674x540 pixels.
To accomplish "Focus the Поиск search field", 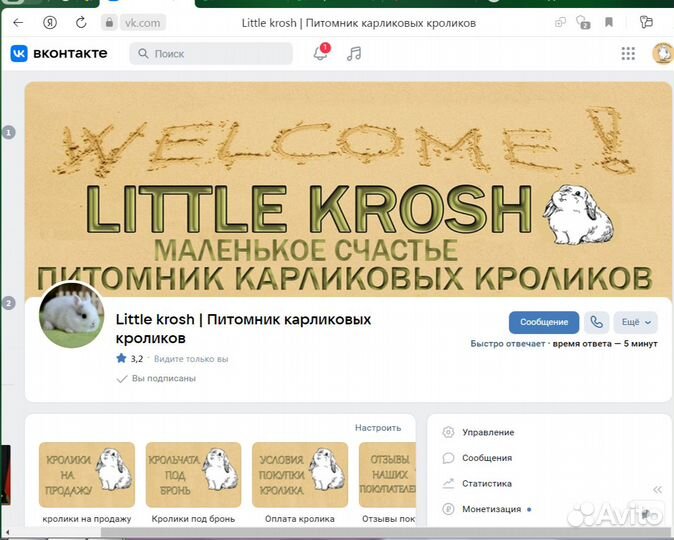I will [x=211, y=54].
